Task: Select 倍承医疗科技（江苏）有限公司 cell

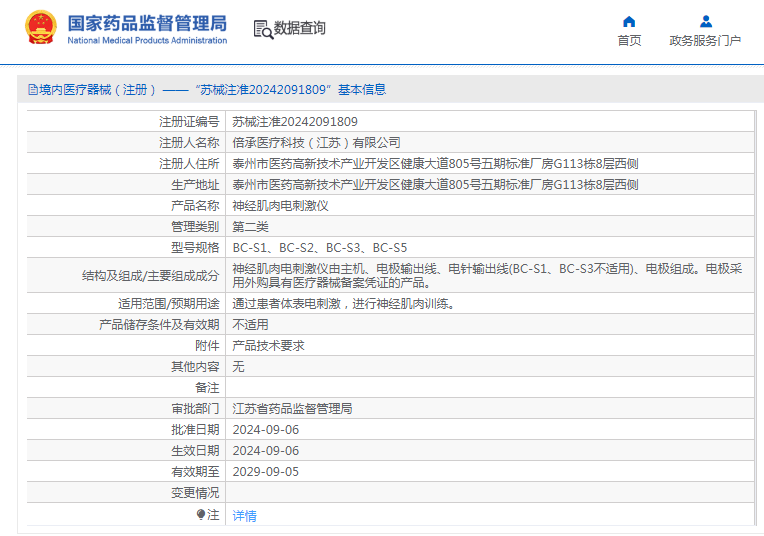Action: [316, 143]
